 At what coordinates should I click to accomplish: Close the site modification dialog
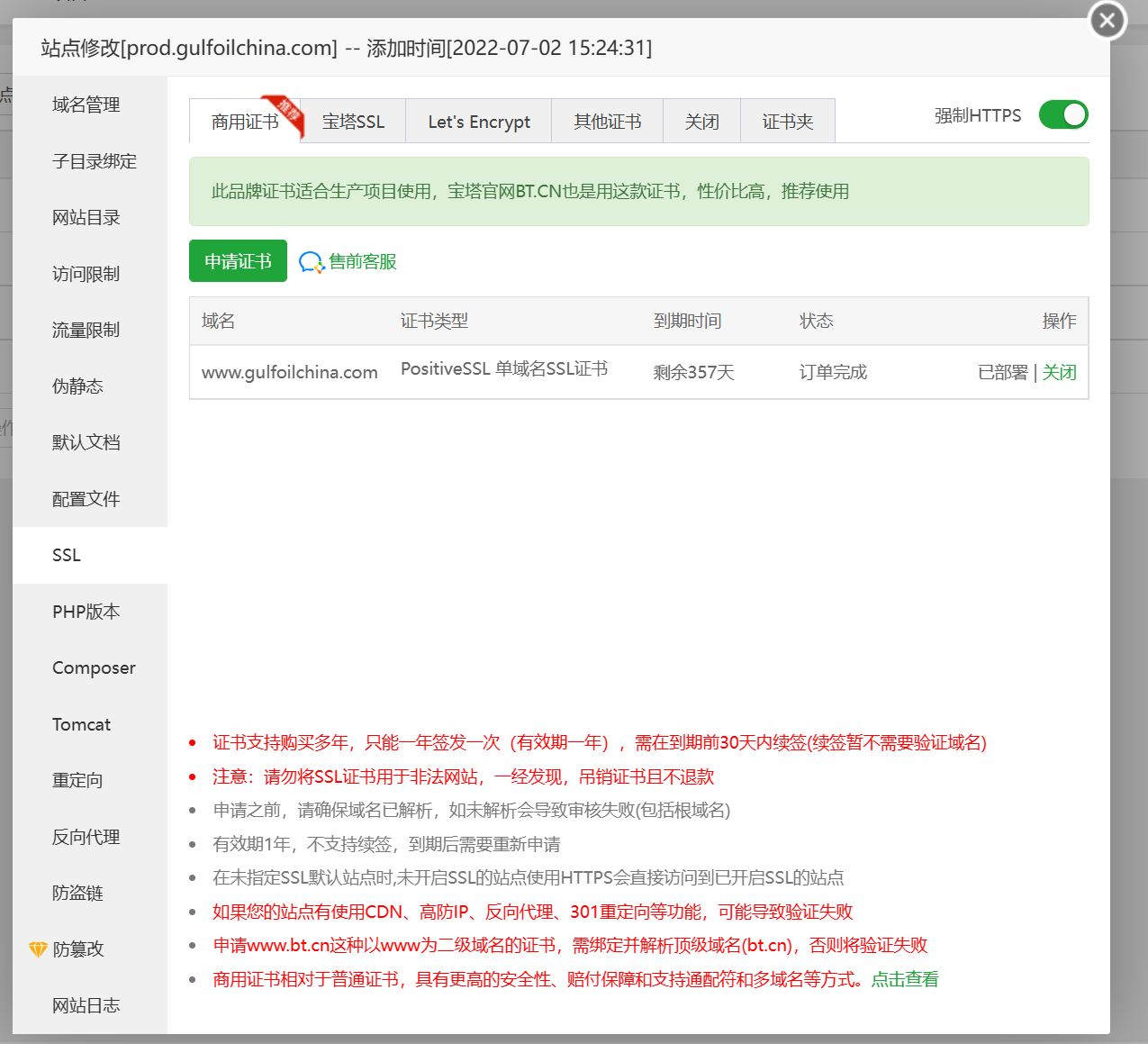(1107, 20)
